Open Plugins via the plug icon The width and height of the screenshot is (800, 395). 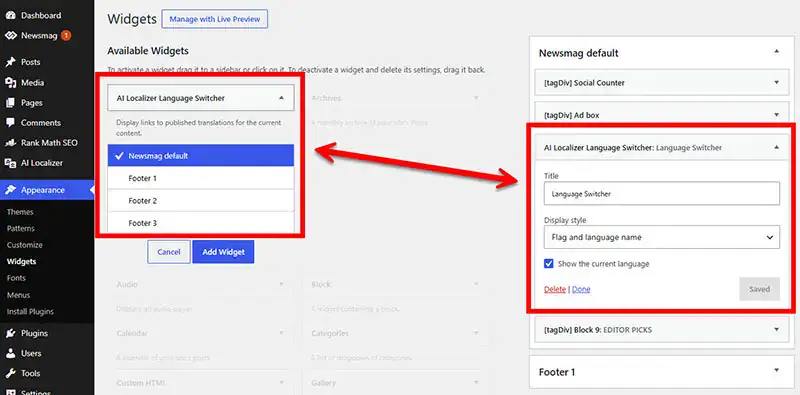11,333
